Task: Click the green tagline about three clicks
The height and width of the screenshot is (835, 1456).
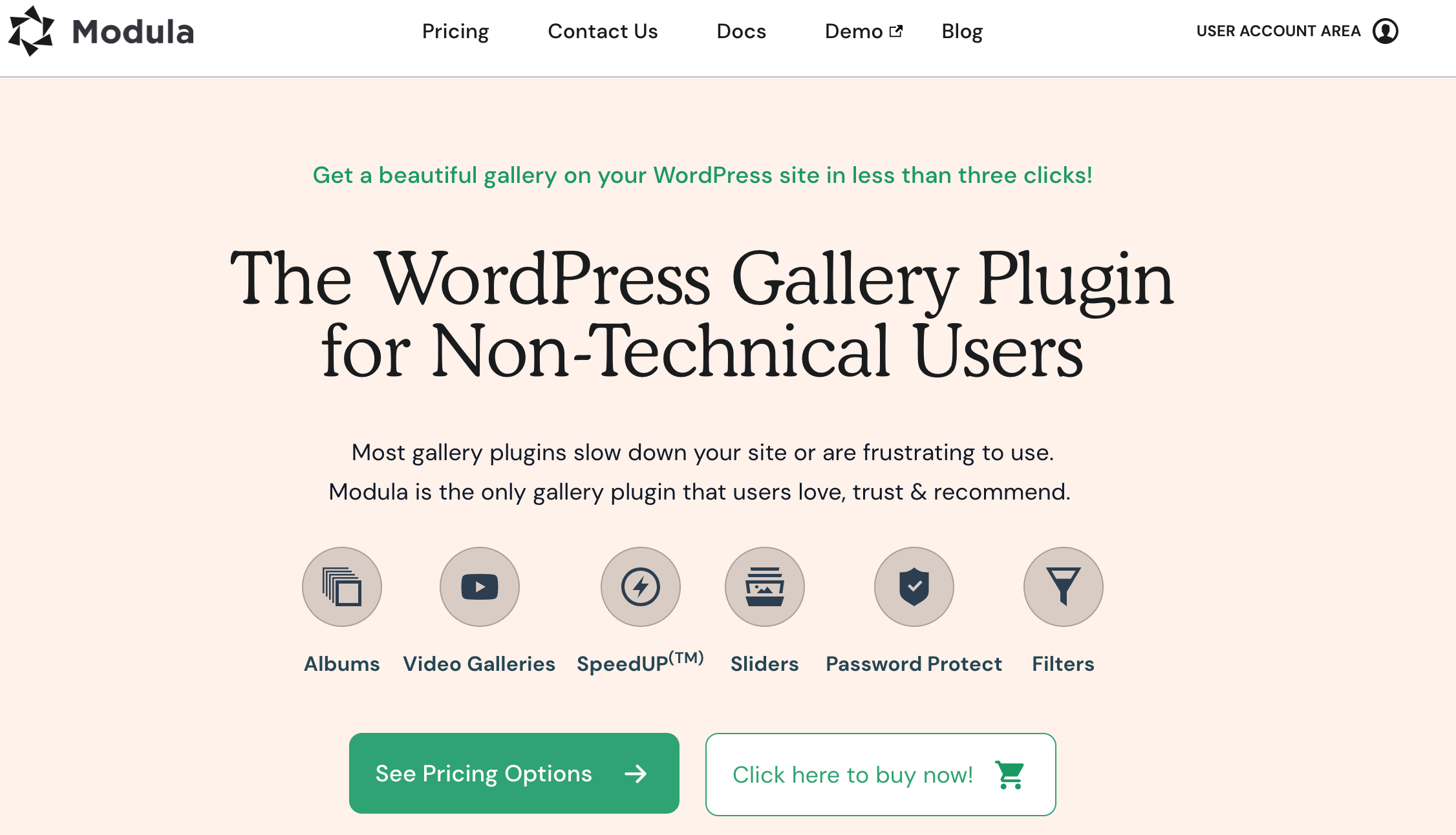Action: 703,175
